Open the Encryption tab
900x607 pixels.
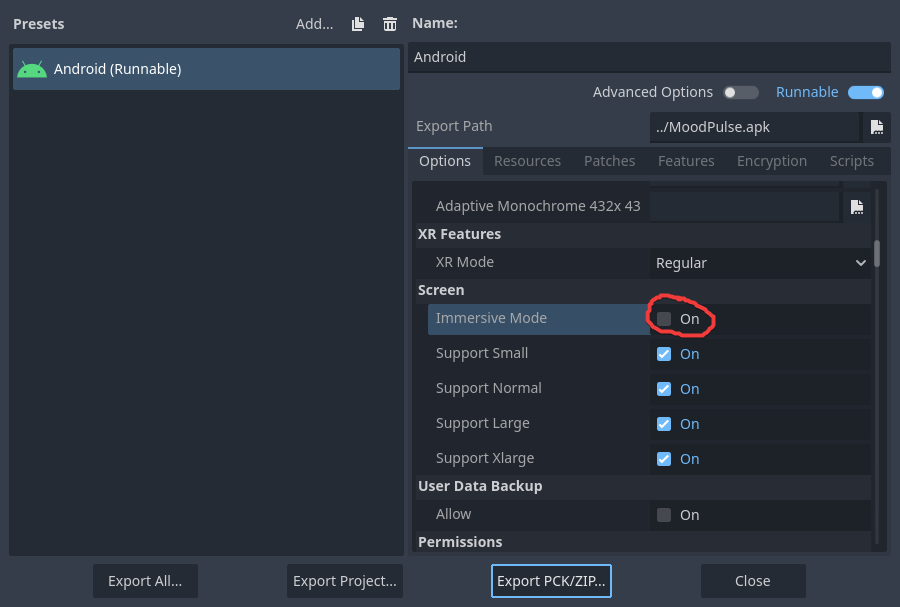click(x=771, y=161)
